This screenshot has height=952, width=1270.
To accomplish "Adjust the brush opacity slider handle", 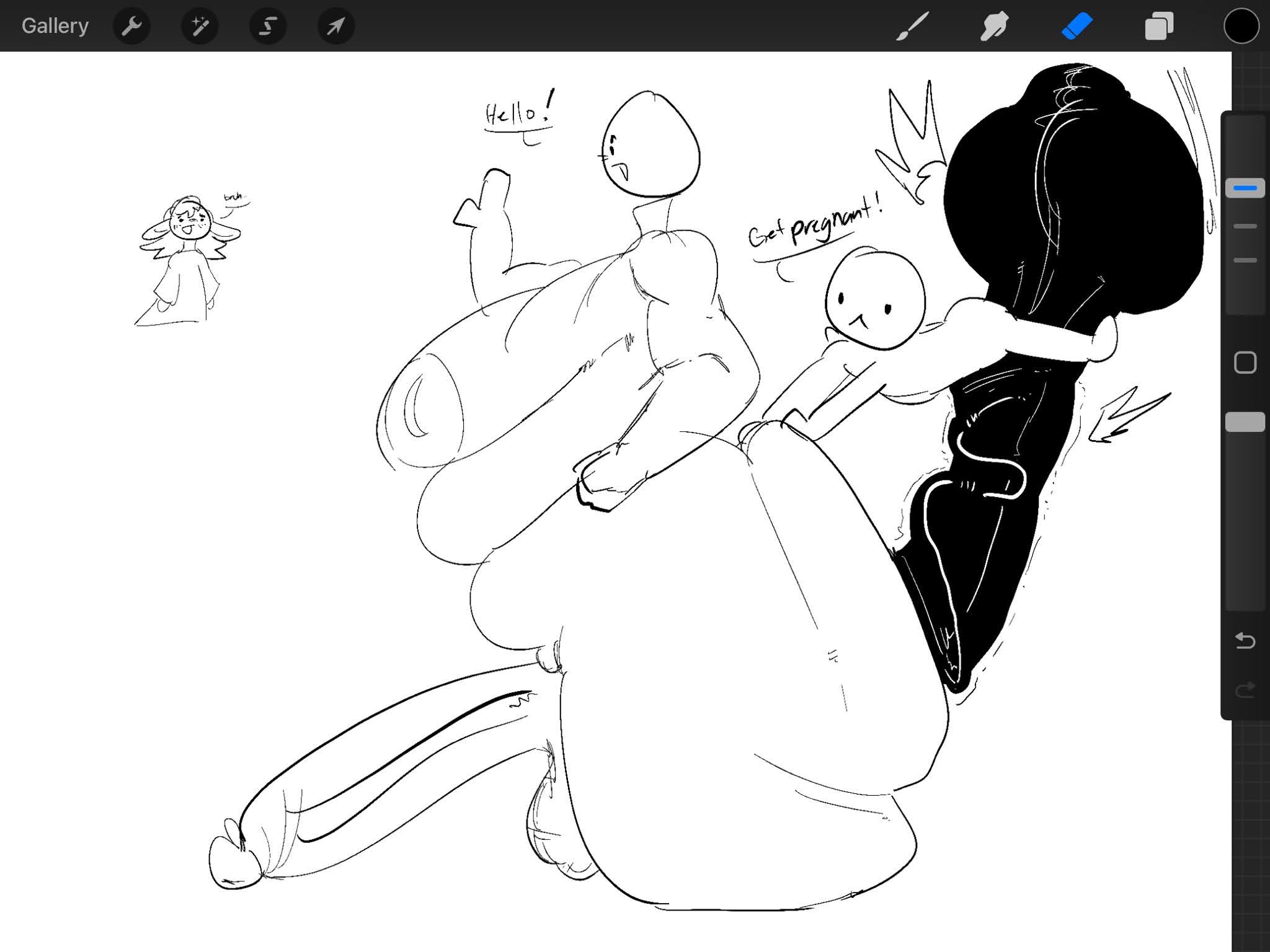I will pyautogui.click(x=1245, y=422).
